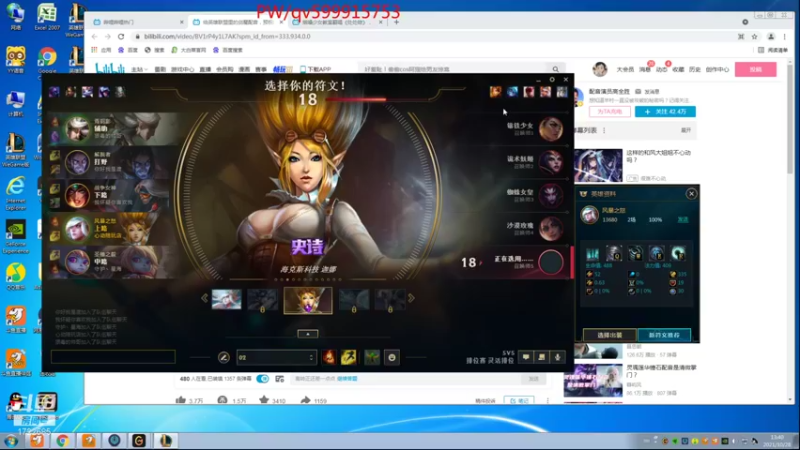The width and height of the screenshot is (800, 450).
Task: Expand the danmaku list 展开 control
Action: point(686,130)
